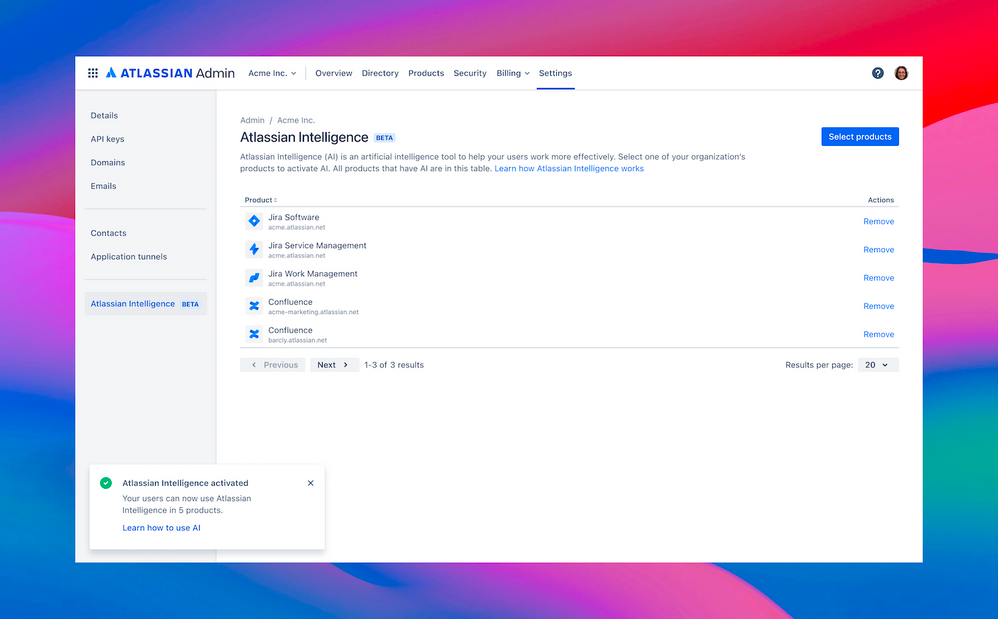Image resolution: width=998 pixels, height=619 pixels.
Task: Open the Directory tab
Action: [380, 73]
